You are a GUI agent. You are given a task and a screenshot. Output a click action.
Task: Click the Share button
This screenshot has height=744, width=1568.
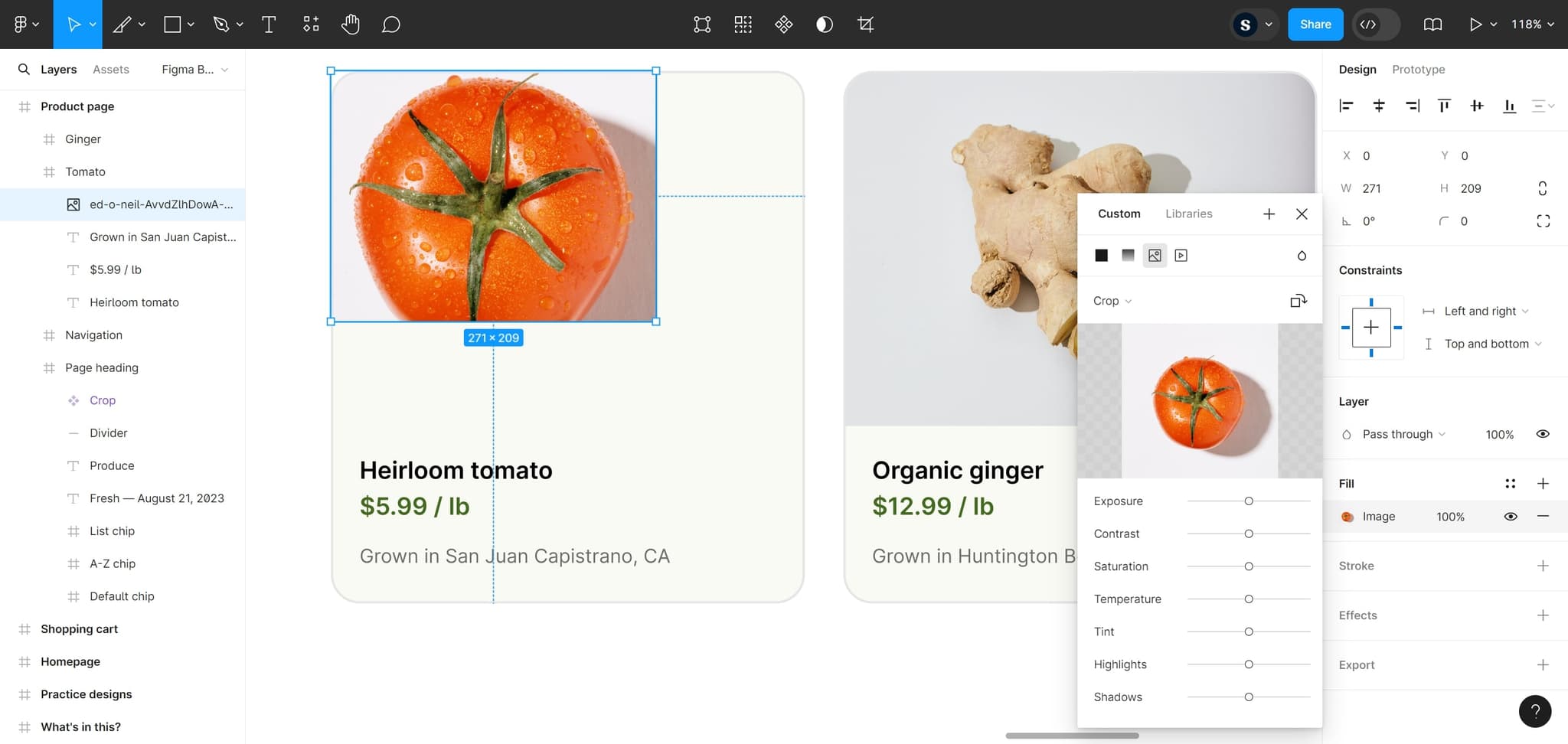tap(1315, 24)
